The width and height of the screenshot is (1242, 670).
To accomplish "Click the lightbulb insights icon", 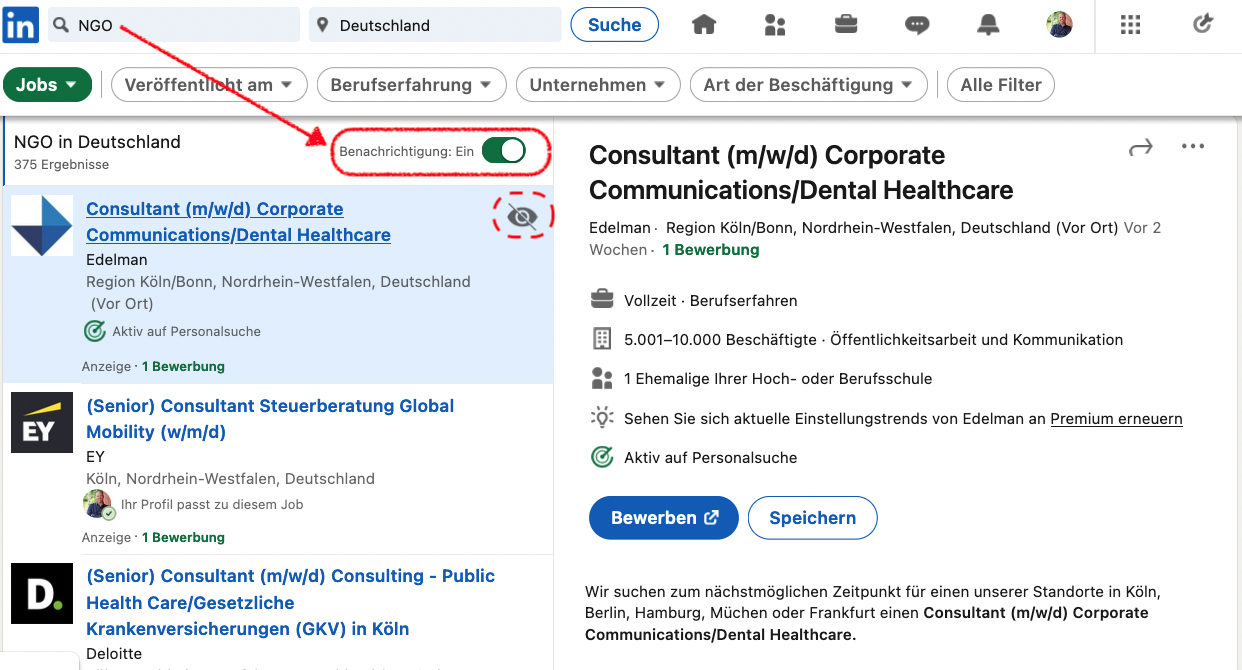I will pos(602,418).
